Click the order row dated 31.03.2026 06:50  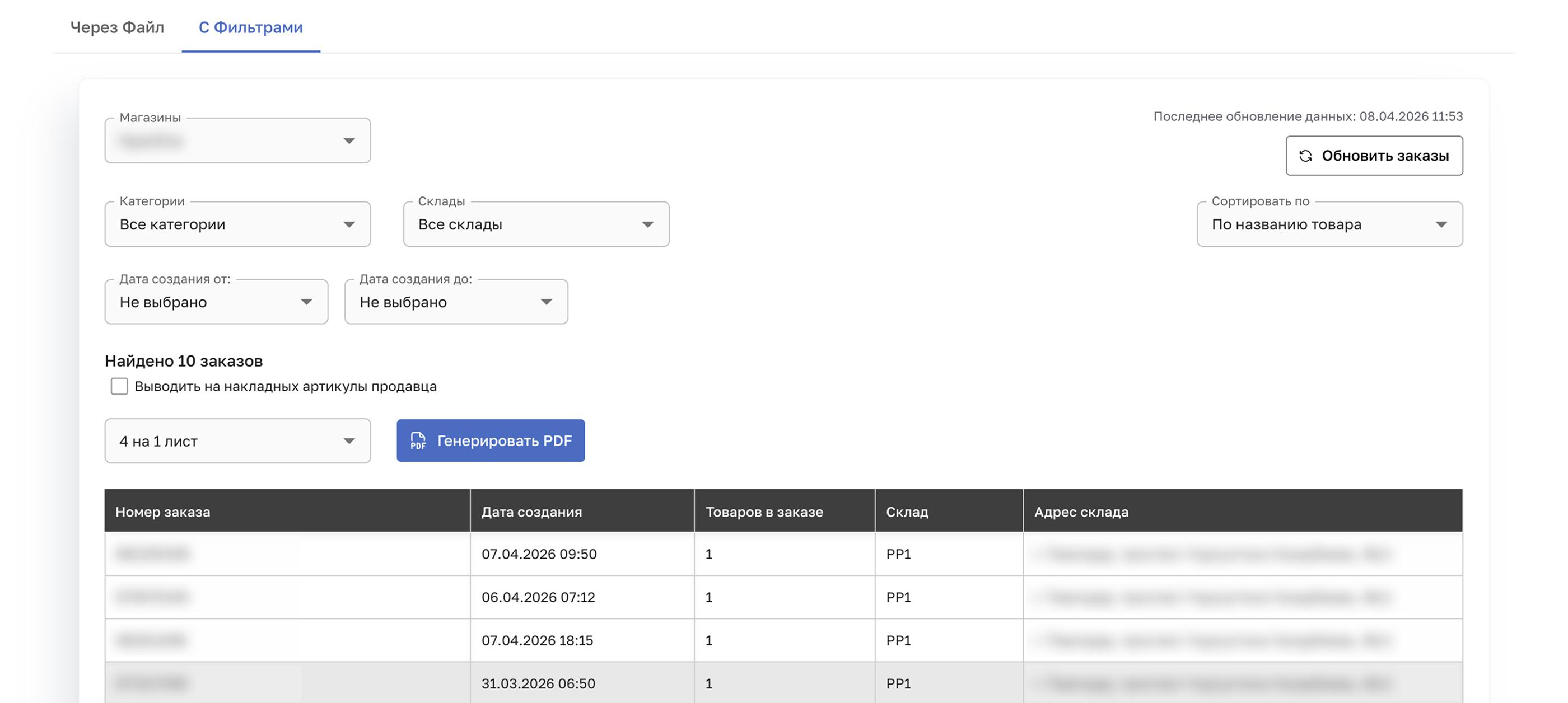[538, 683]
